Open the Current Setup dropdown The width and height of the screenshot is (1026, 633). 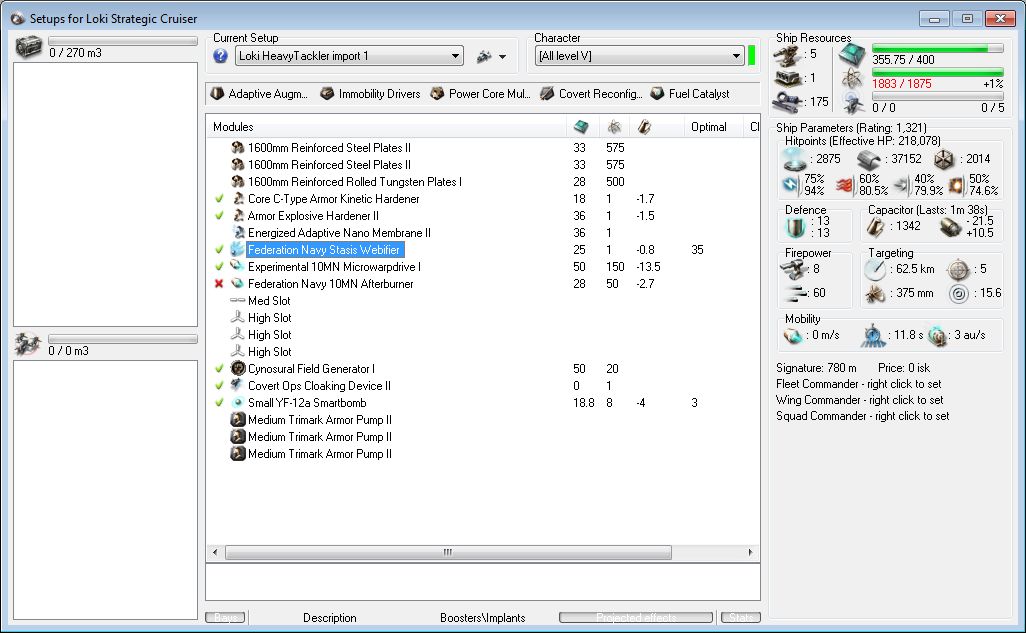pos(349,56)
